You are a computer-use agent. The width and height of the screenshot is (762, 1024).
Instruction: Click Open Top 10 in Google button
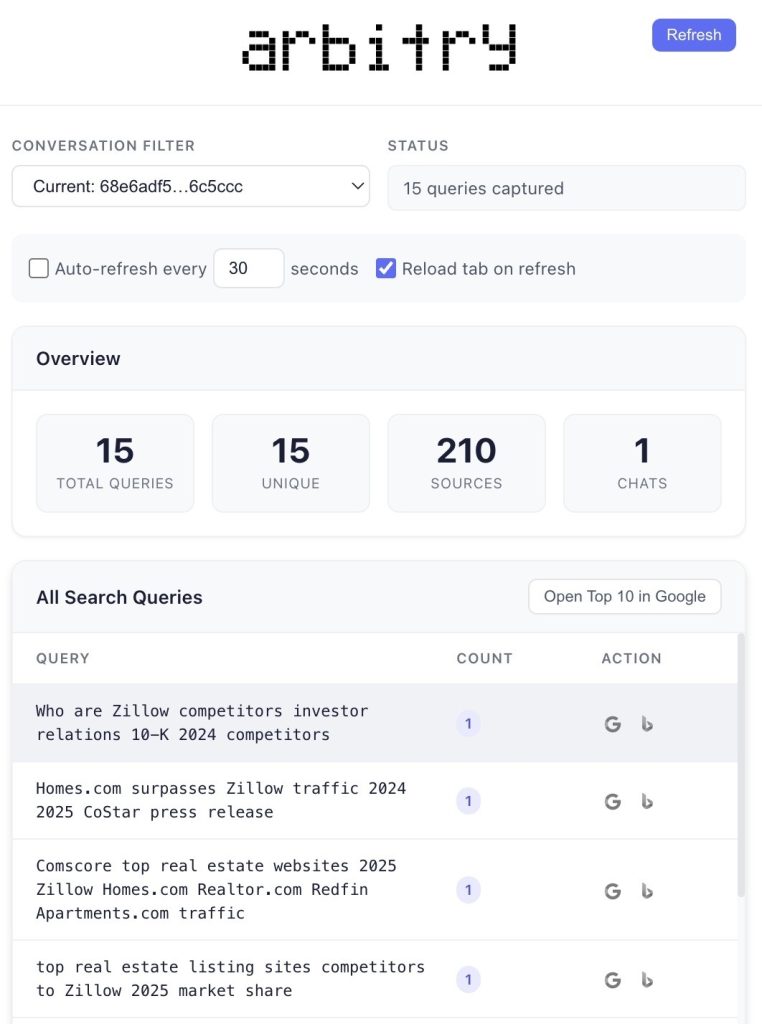[x=624, y=597]
